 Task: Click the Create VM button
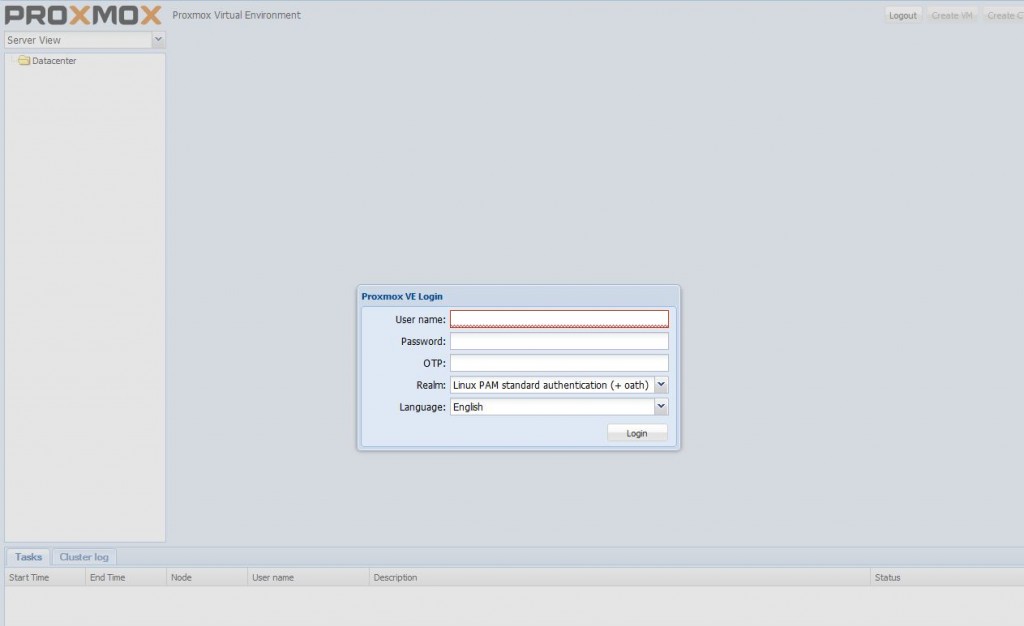point(952,16)
